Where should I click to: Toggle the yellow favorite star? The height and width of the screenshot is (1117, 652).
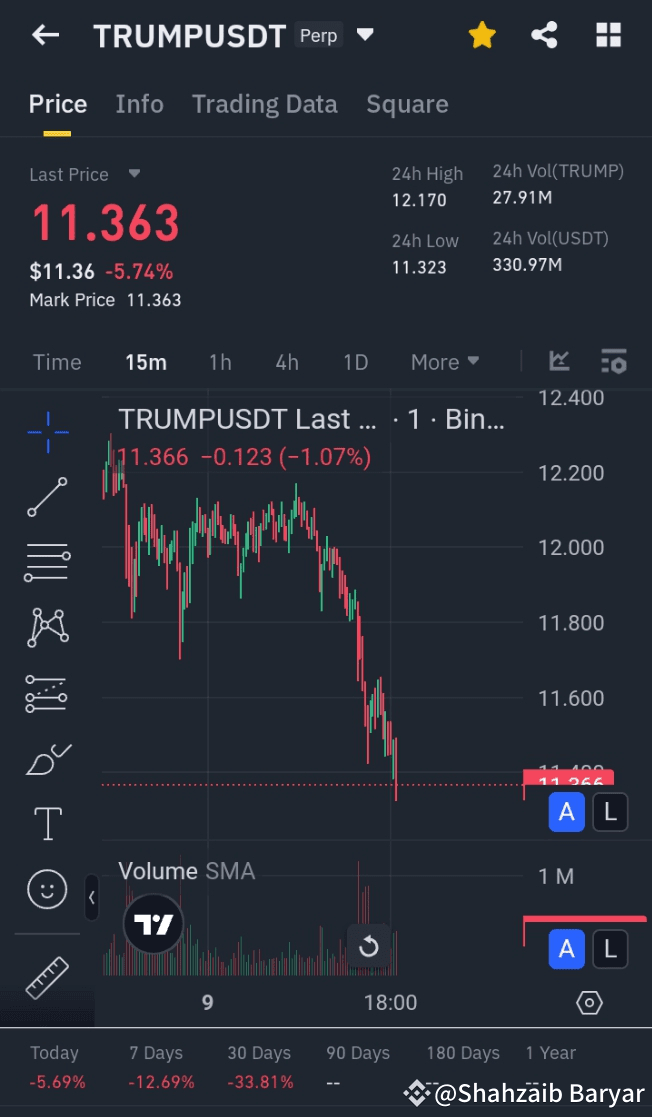pyautogui.click(x=482, y=35)
